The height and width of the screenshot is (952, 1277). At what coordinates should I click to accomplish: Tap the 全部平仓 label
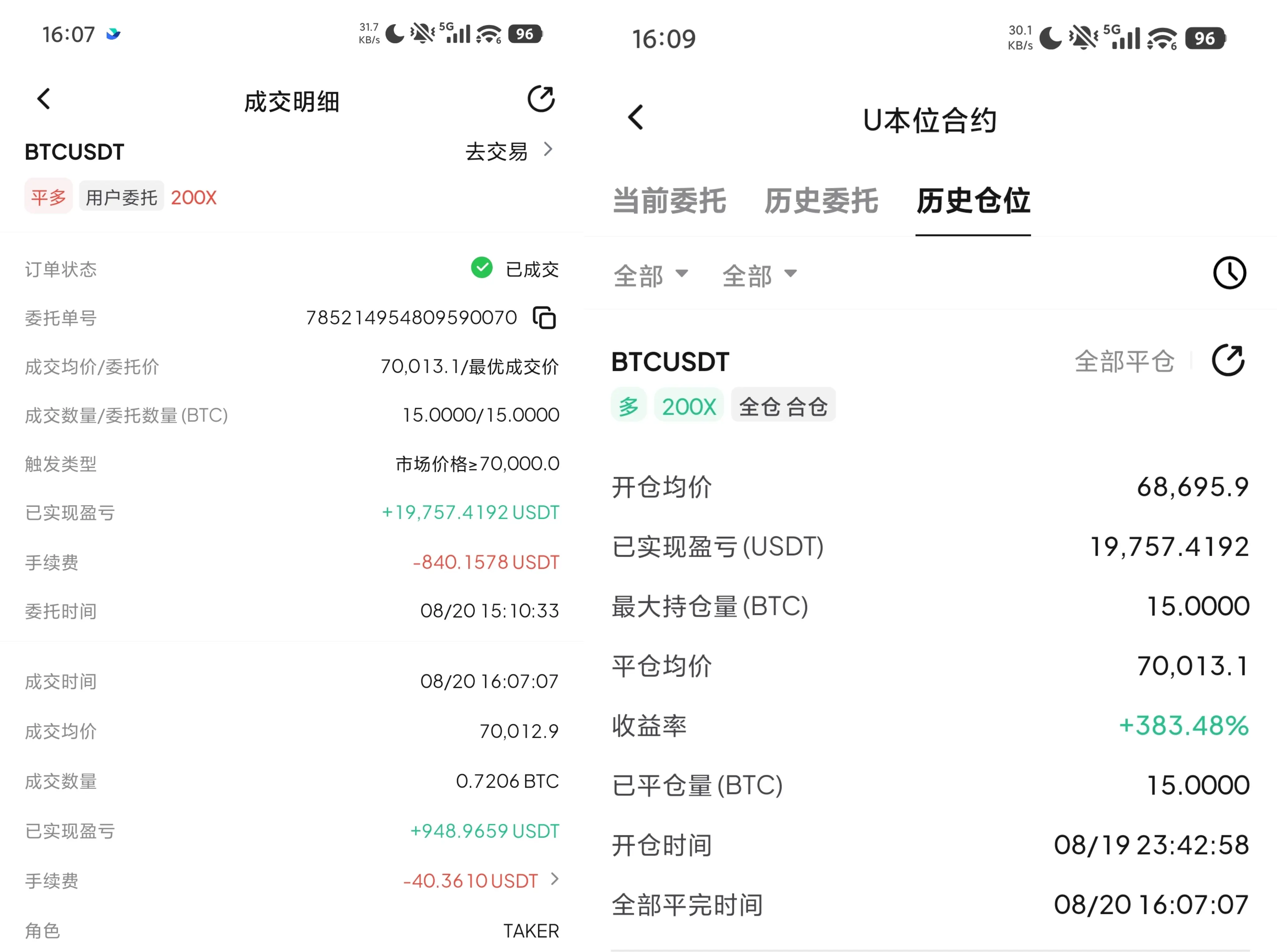tap(1124, 361)
